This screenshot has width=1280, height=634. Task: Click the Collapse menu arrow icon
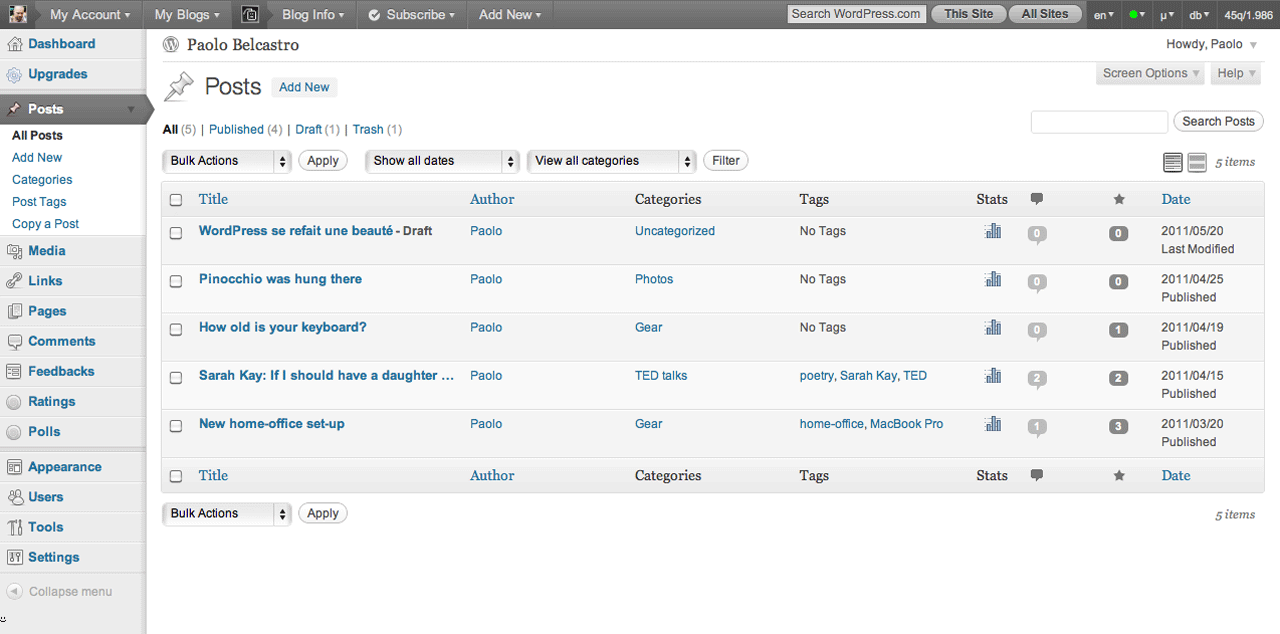point(14,591)
